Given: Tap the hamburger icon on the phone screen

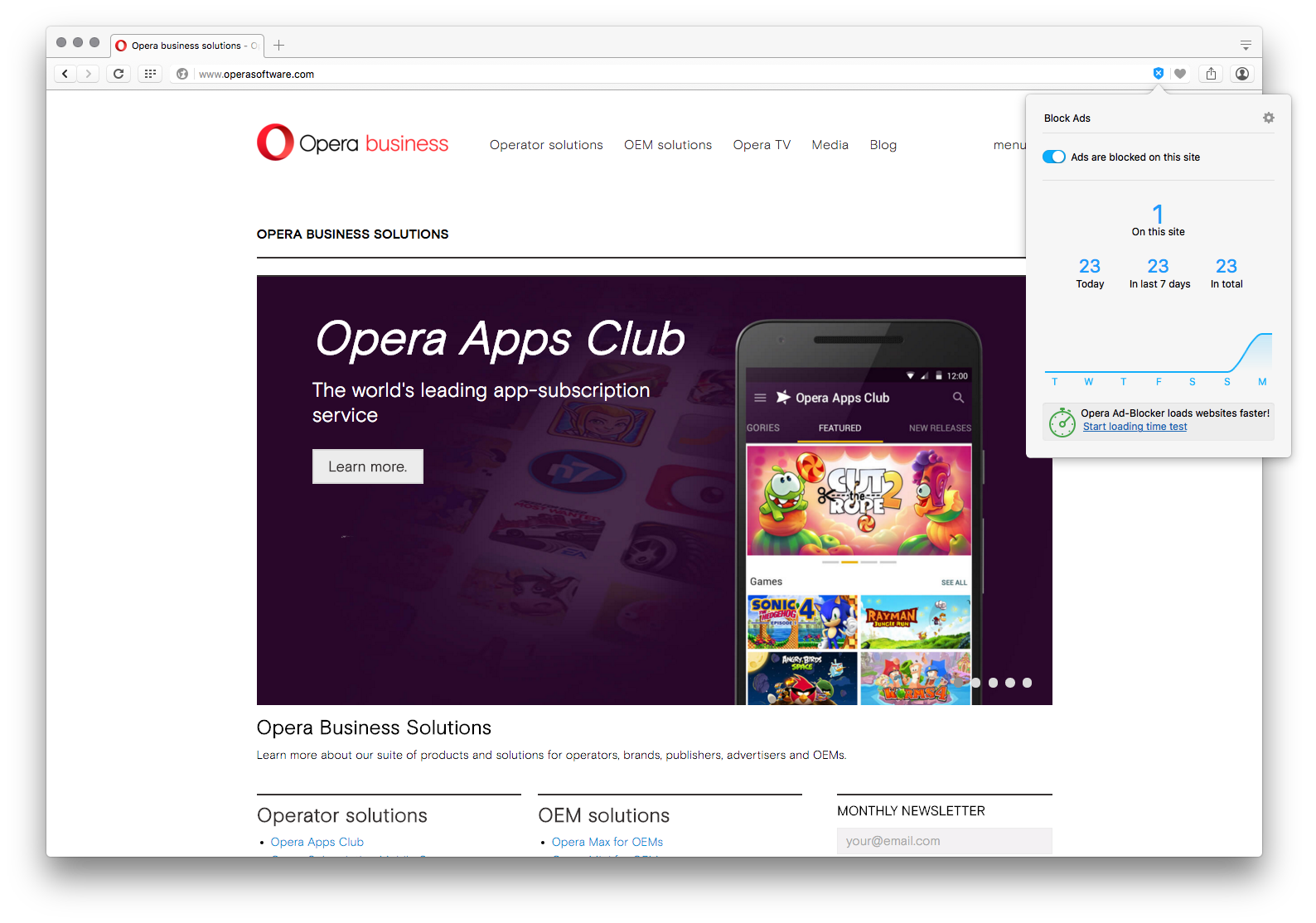Looking at the screenshot, I should pyautogui.click(x=760, y=398).
